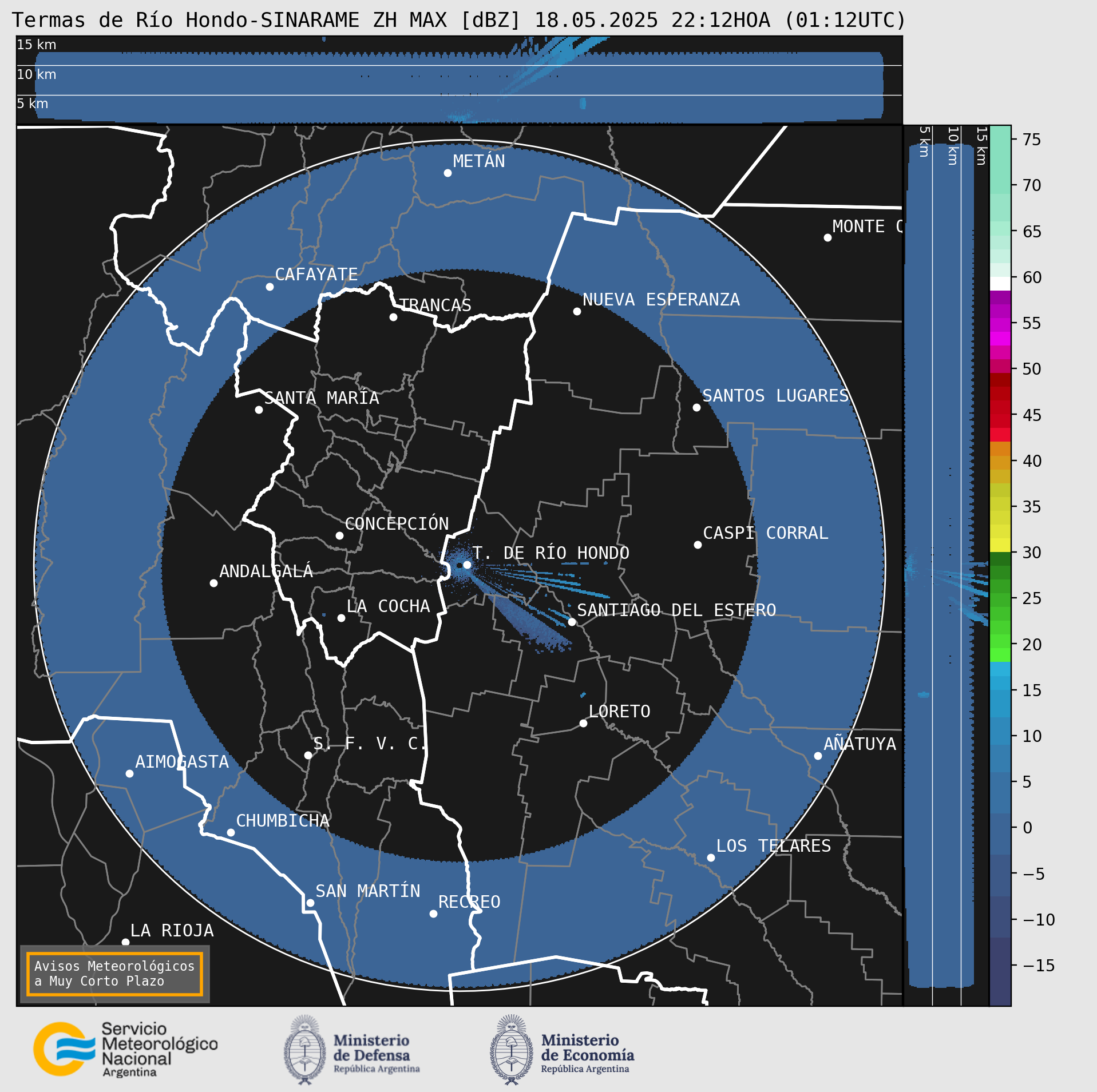Image resolution: width=1097 pixels, height=1092 pixels.
Task: Select the SANTA MARÍA city marker
Action: tap(259, 410)
